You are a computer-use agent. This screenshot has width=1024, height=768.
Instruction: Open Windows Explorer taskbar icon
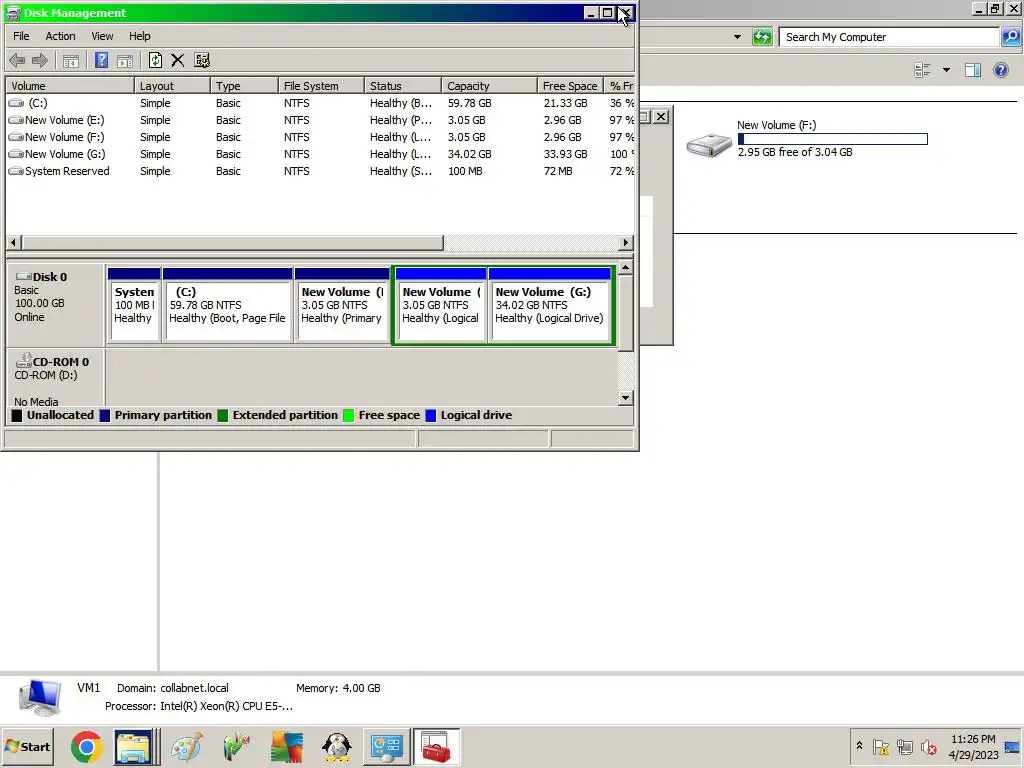coord(134,747)
